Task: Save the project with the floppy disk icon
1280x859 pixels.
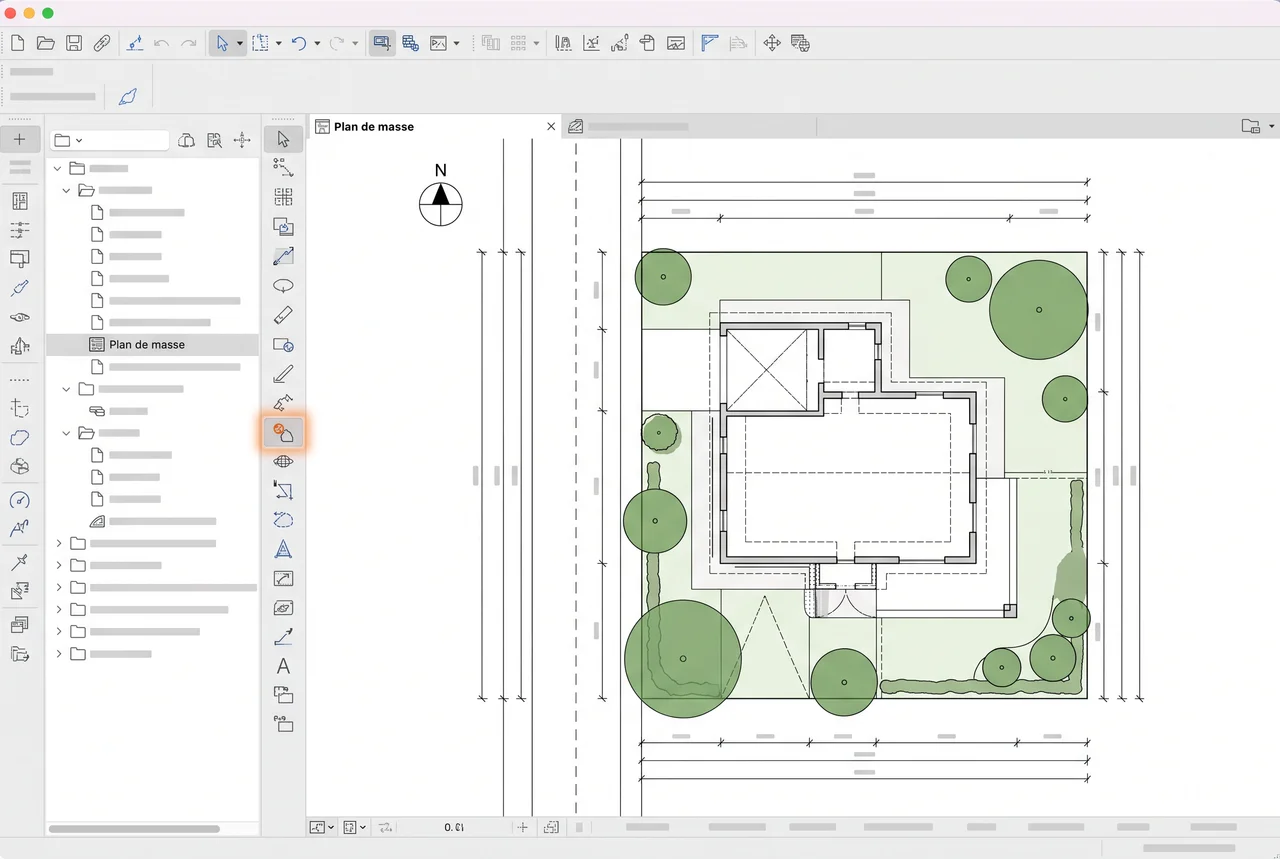Action: (x=74, y=43)
